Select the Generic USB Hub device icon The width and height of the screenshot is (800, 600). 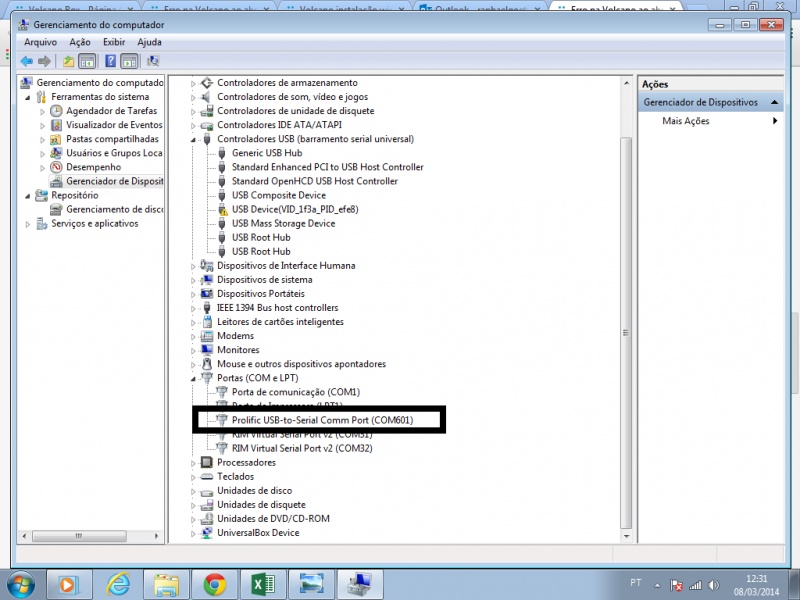222,153
